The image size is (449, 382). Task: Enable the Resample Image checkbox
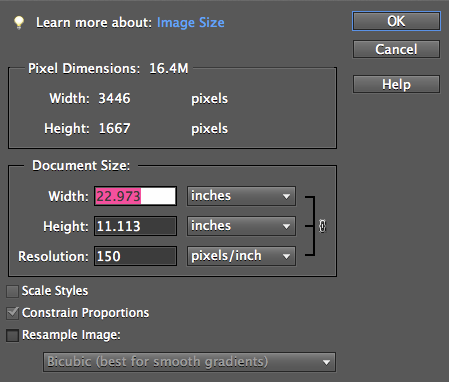[x=12, y=335]
